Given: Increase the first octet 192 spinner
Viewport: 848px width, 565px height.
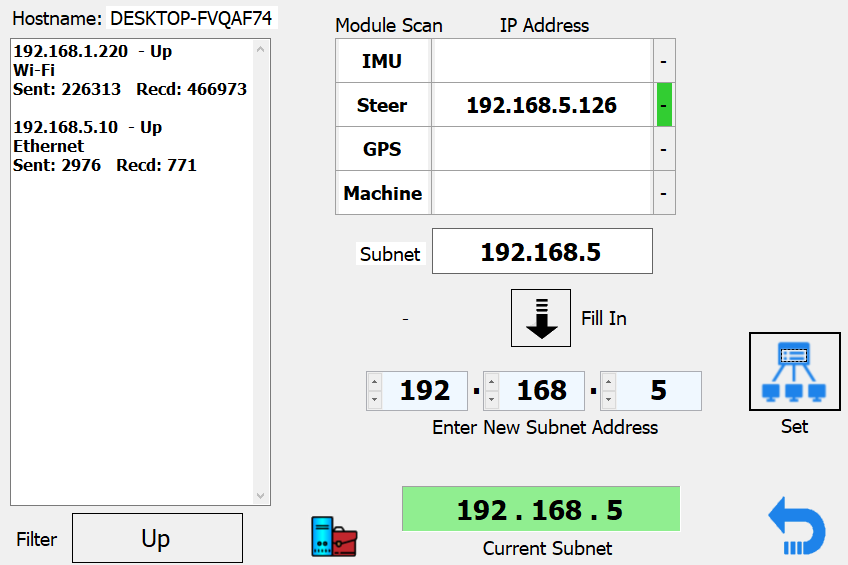Looking at the screenshot, I should [374, 382].
